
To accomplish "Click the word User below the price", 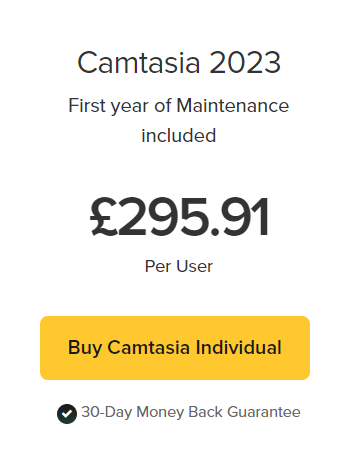I will 195,266.
